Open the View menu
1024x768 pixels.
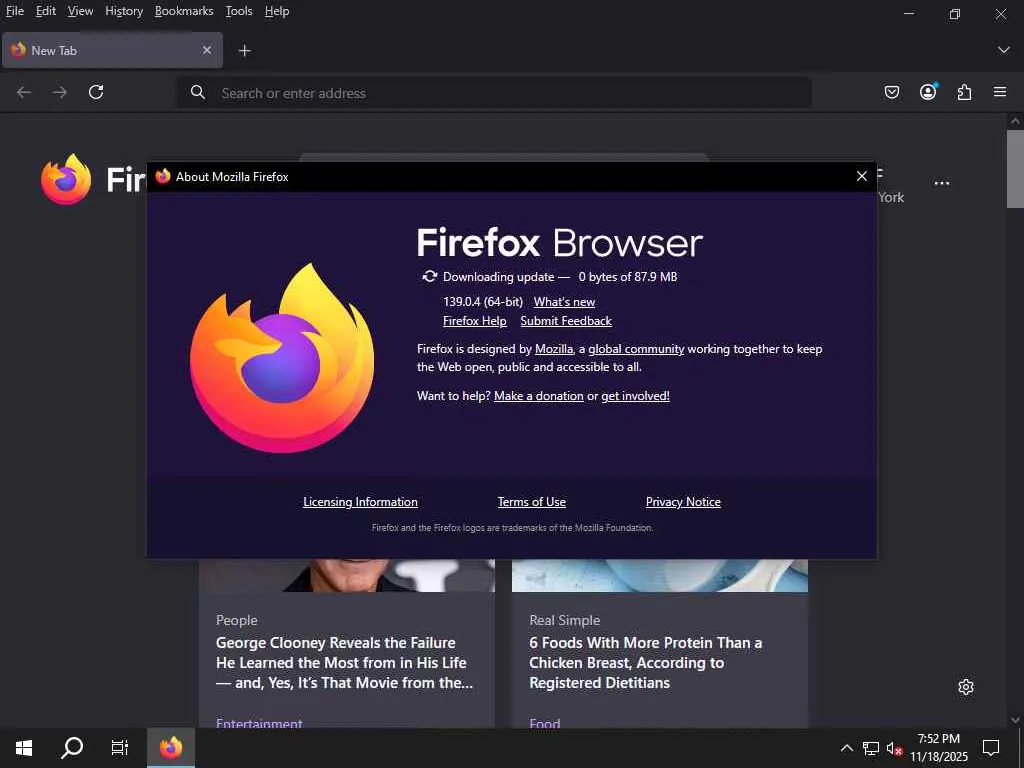80,11
